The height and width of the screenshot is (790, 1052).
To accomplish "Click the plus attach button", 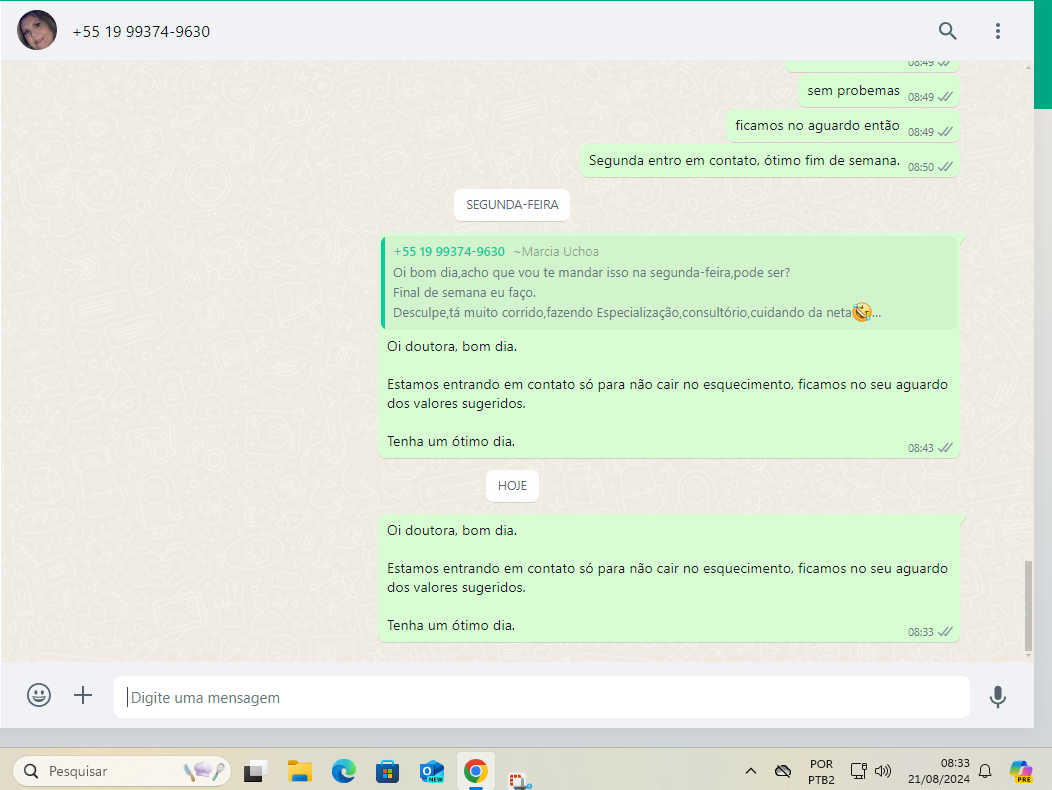I will click(x=83, y=696).
